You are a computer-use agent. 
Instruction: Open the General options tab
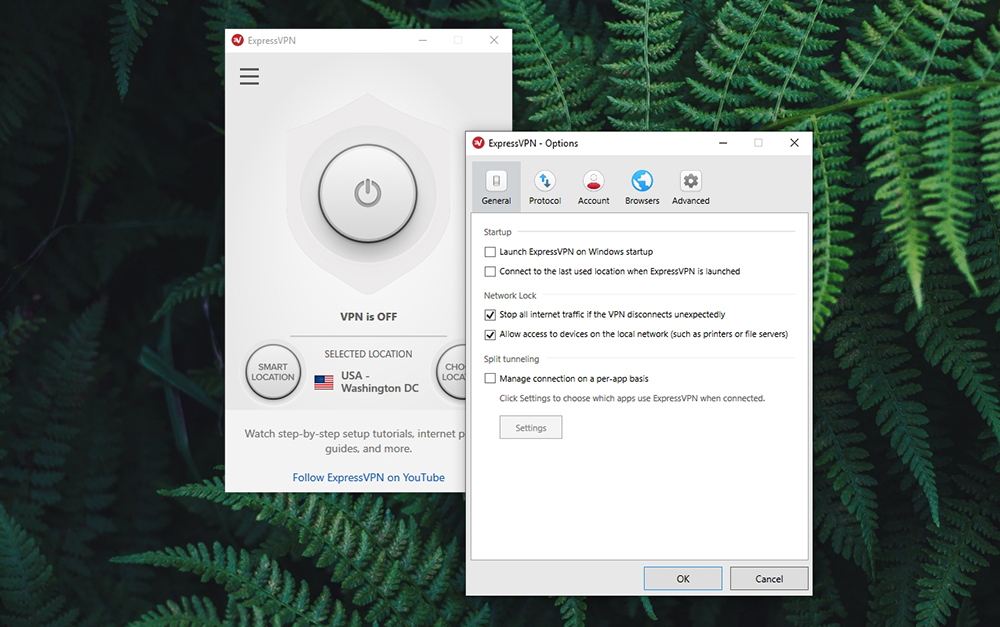click(x=496, y=186)
